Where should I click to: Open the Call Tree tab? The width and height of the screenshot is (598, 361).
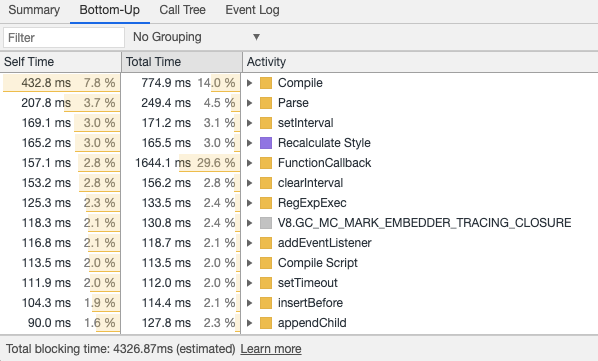pyautogui.click(x=182, y=10)
